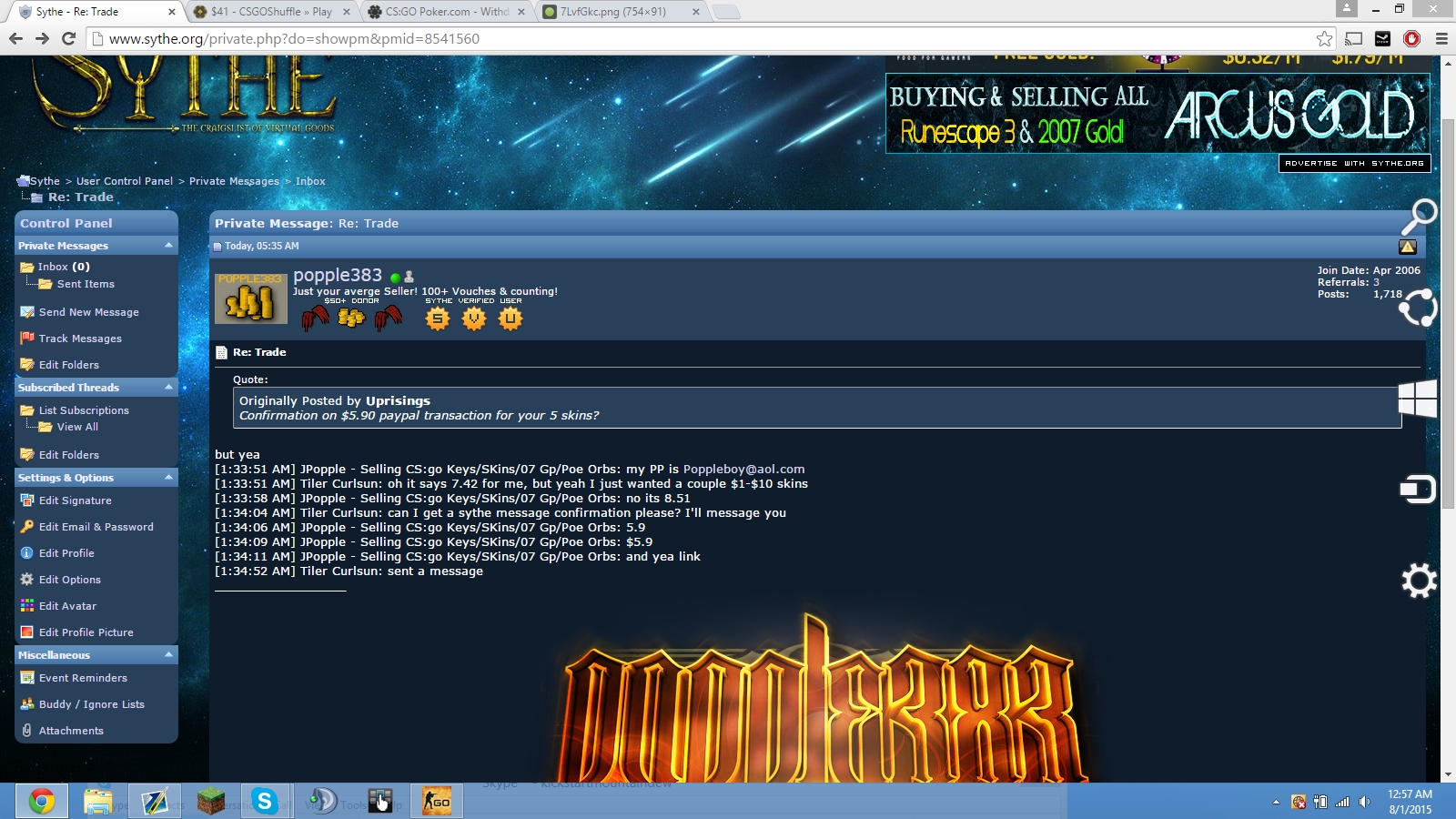Open Buddy / Ignore Lists
The height and width of the screenshot is (819, 1456).
tap(92, 704)
